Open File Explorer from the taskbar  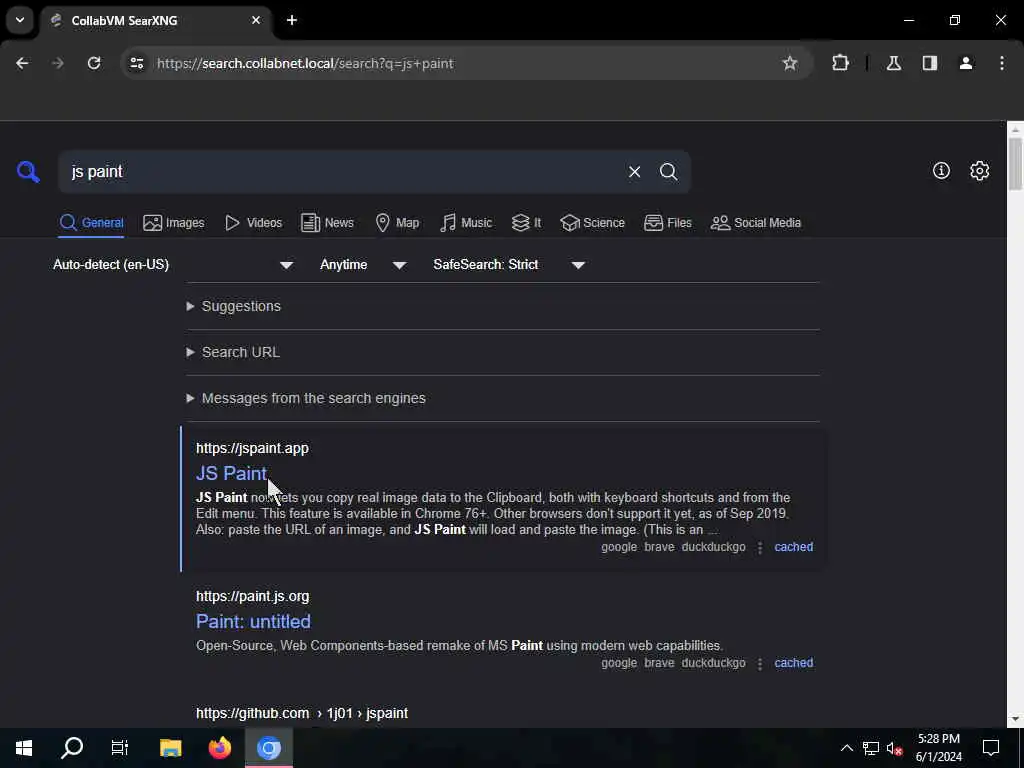pos(170,748)
